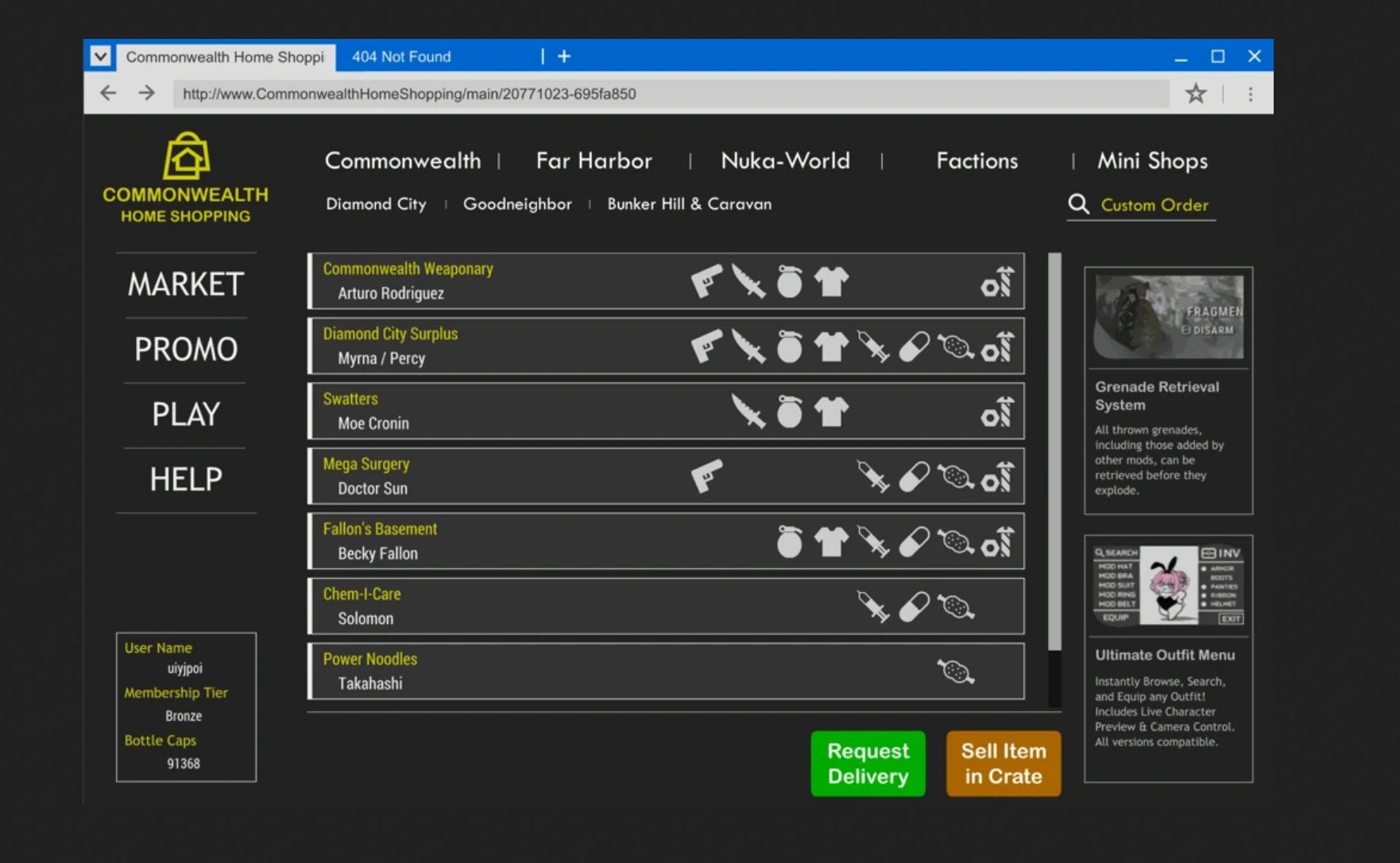Click syringe icon in Mega Surgery row
The image size is (1400, 863).
(x=872, y=477)
